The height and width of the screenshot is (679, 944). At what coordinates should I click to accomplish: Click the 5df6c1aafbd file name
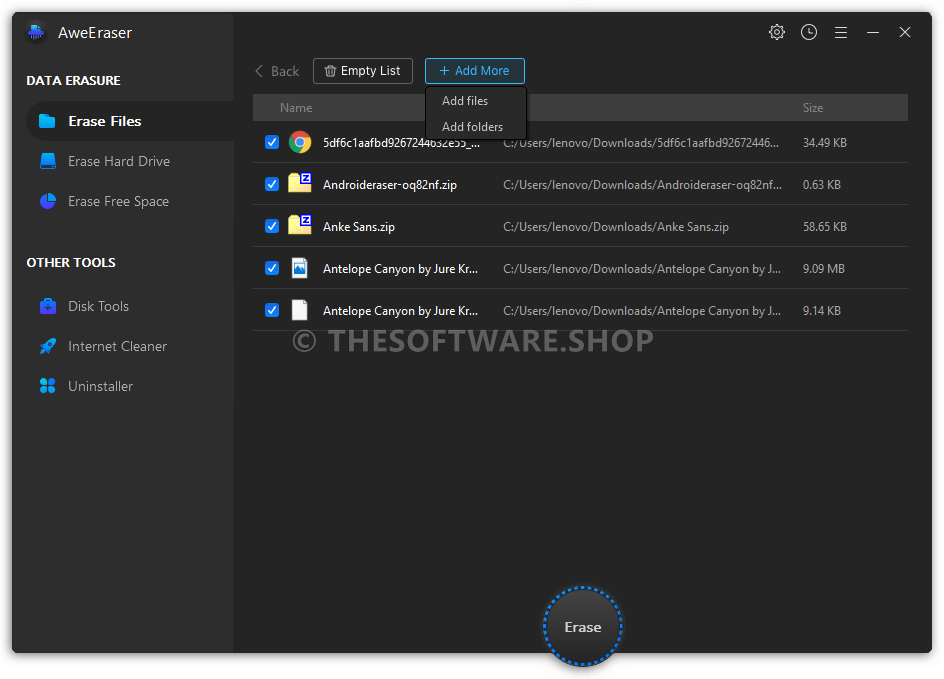pos(401,143)
